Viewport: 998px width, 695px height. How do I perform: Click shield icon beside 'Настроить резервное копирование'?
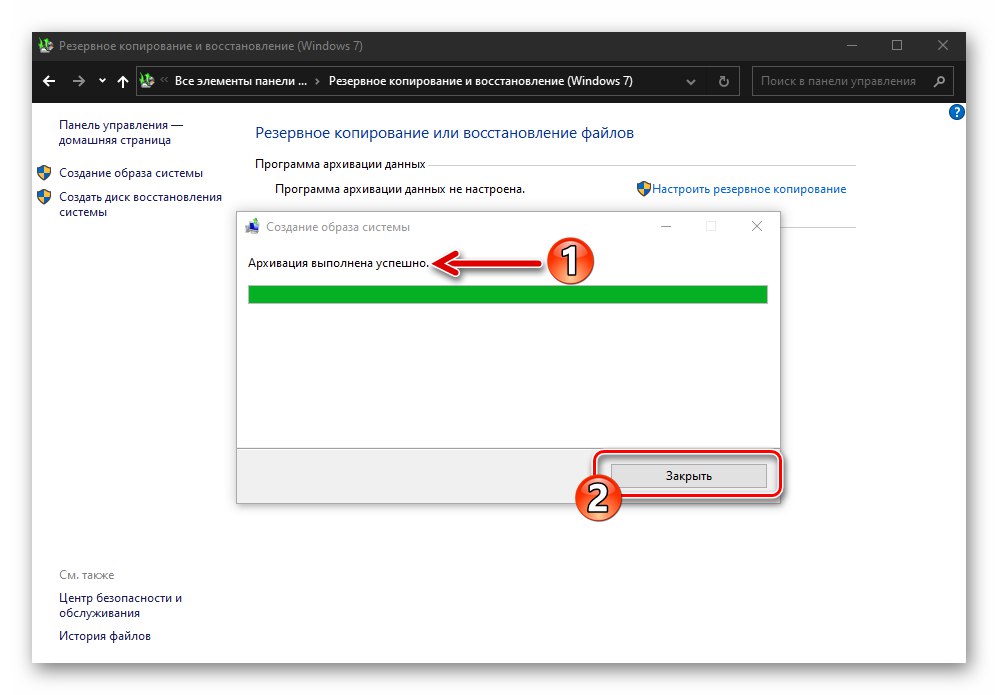(x=643, y=188)
